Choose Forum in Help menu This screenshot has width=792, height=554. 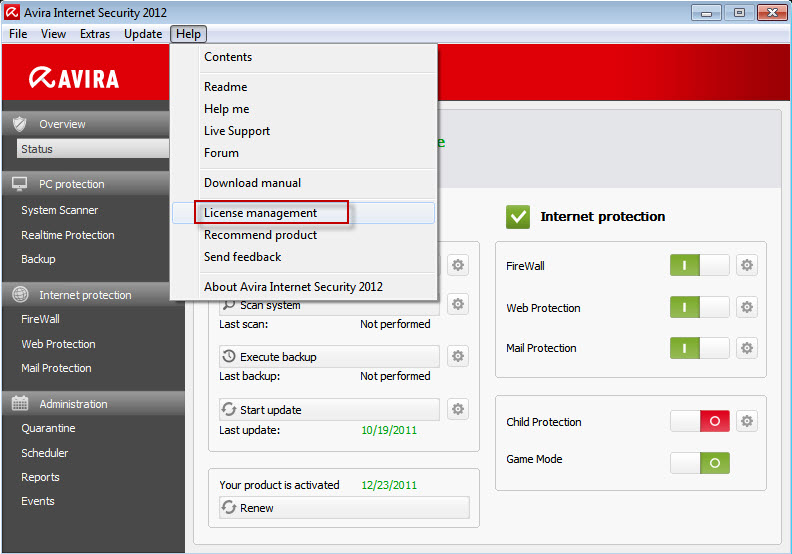pos(304,153)
